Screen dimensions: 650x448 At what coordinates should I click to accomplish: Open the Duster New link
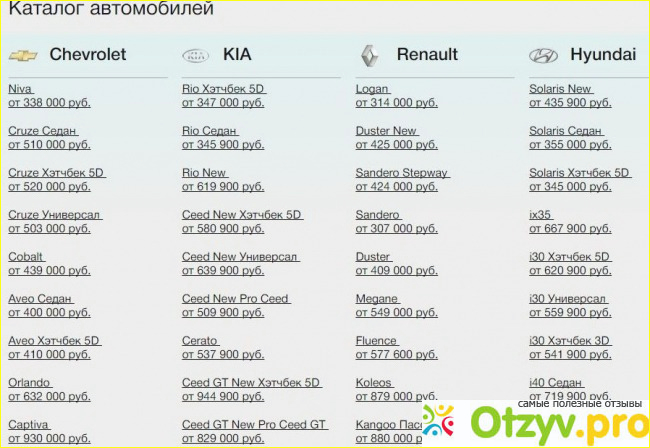(386, 131)
